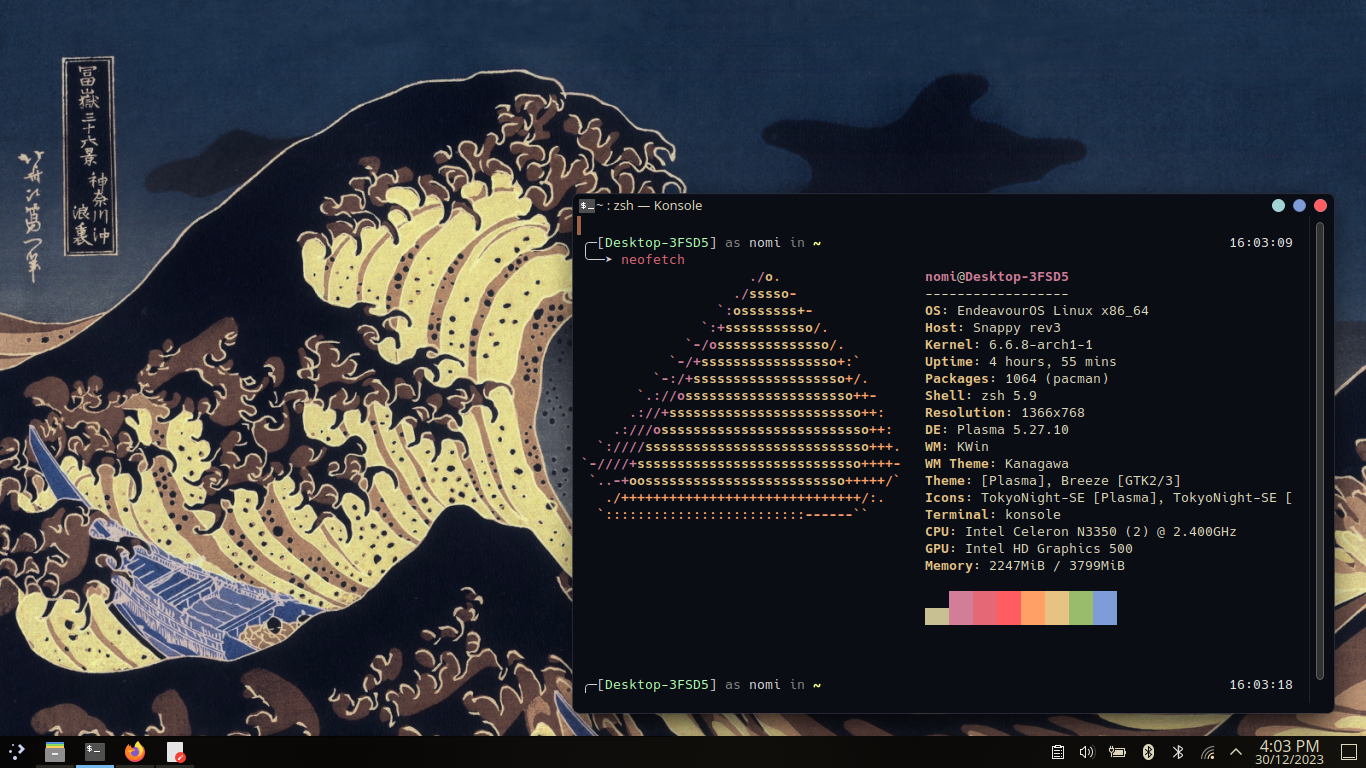Screen dimensions: 1366x768
Task: Open the document editor taskbar icon
Action: pos(176,751)
